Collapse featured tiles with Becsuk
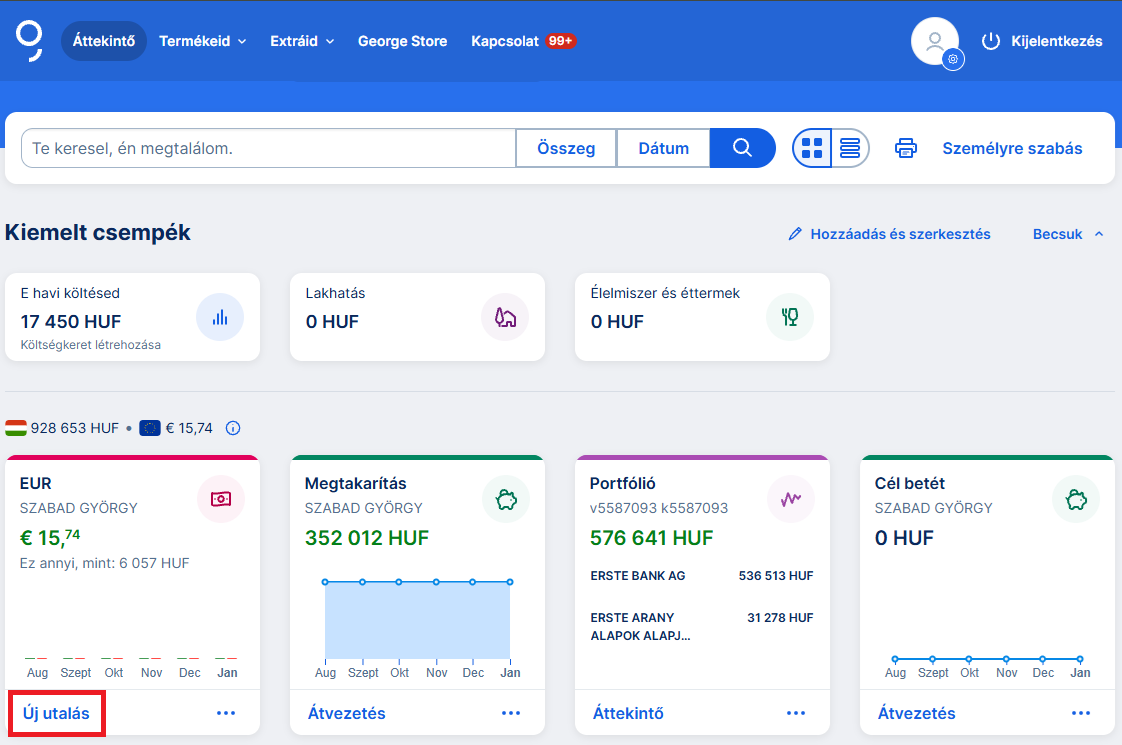This screenshot has width=1122, height=745. pyautogui.click(x=1068, y=234)
